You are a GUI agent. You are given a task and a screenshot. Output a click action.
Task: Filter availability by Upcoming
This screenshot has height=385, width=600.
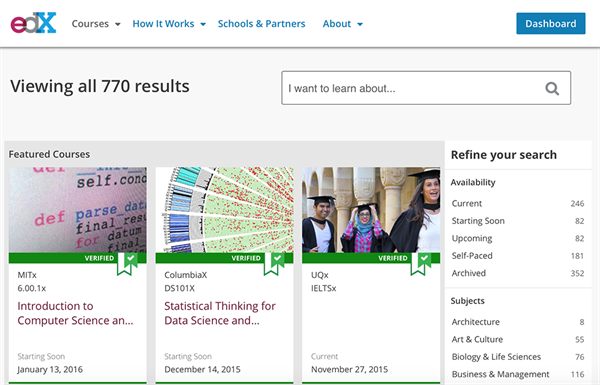(x=518, y=238)
